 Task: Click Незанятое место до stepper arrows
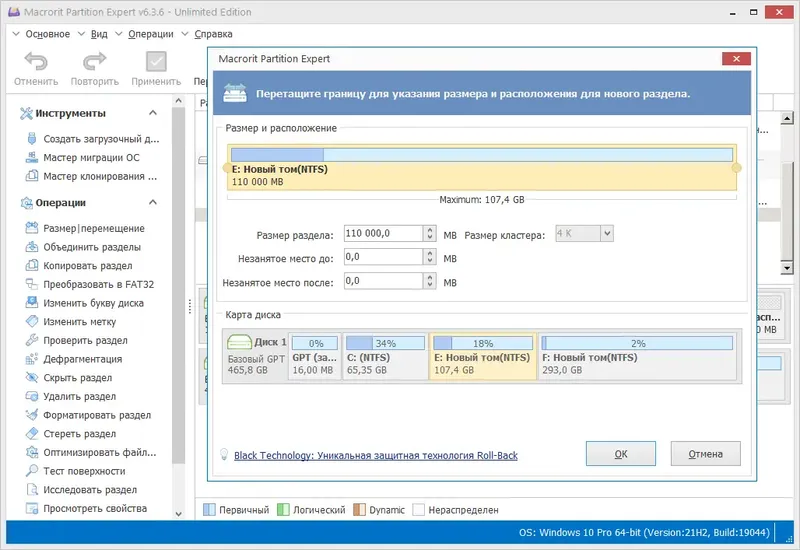click(x=430, y=257)
